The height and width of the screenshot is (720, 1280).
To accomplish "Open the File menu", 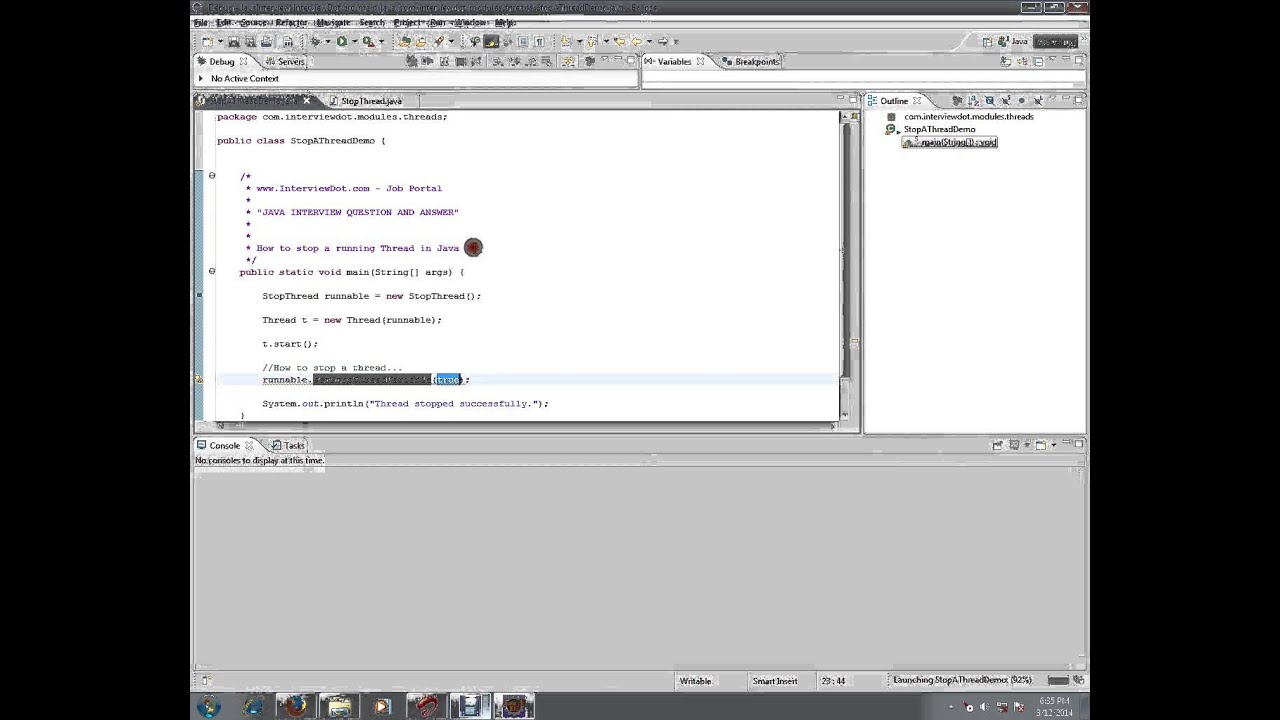I will click(x=201, y=23).
